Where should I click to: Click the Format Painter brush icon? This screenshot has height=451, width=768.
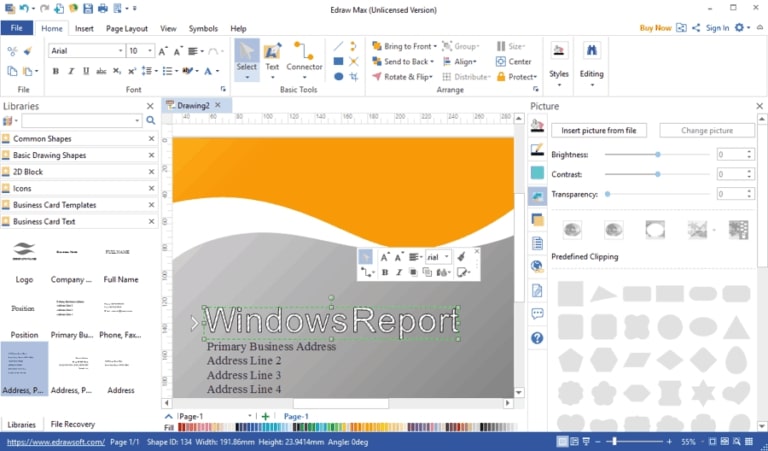(28, 51)
